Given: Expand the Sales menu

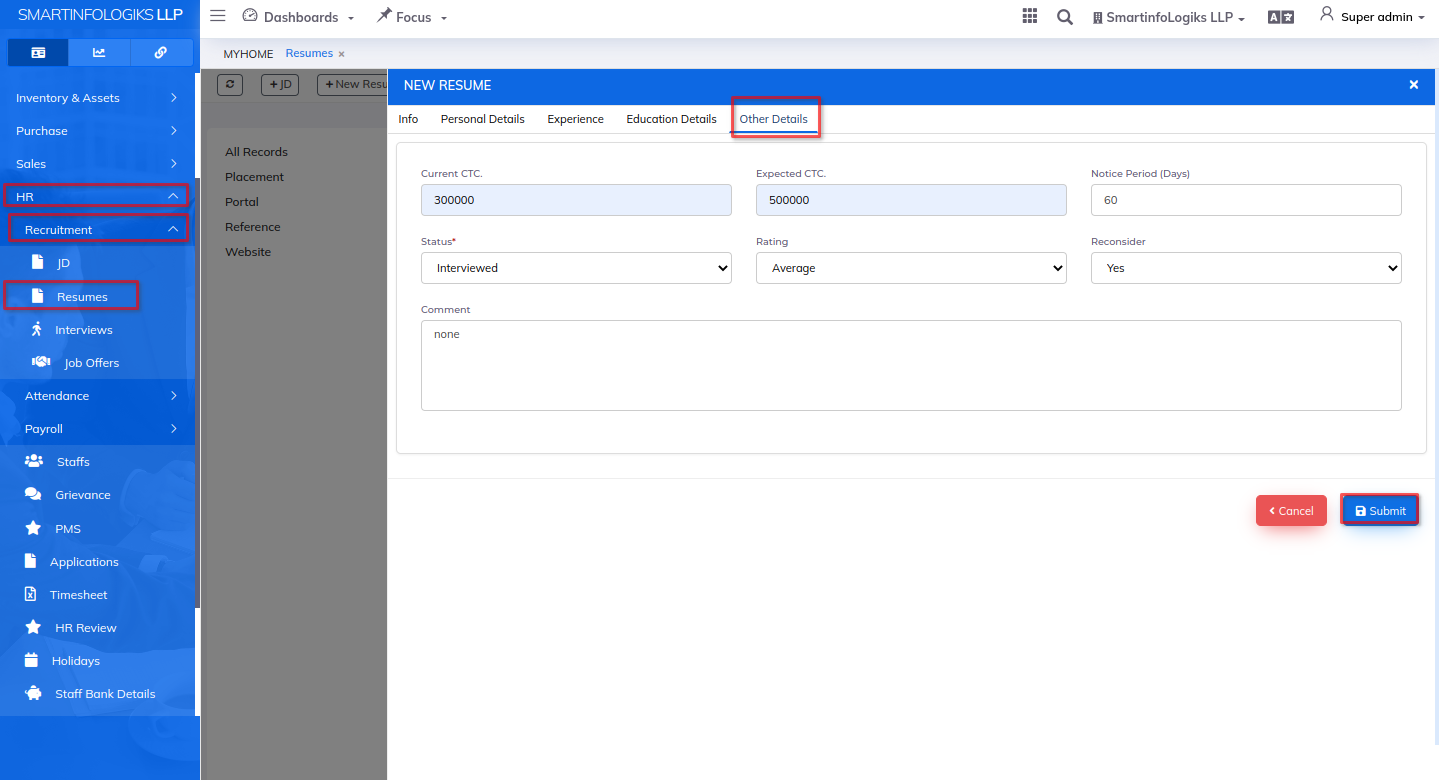Looking at the screenshot, I should point(97,164).
